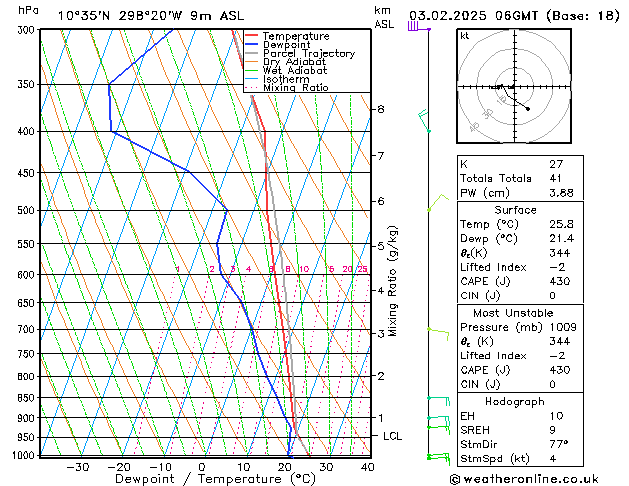This screenshot has width=629, height=486.
Task: Click the blue Dewpoint legend line swatch
Action: pyautogui.click(x=252, y=44)
